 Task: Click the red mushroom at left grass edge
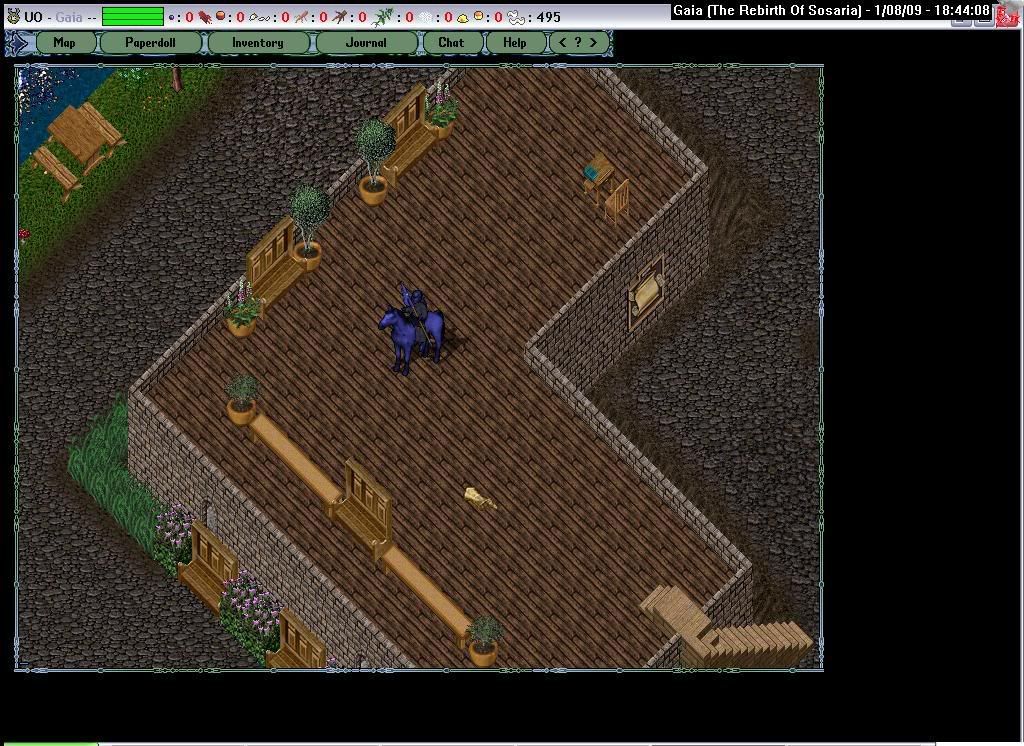tap(24, 235)
